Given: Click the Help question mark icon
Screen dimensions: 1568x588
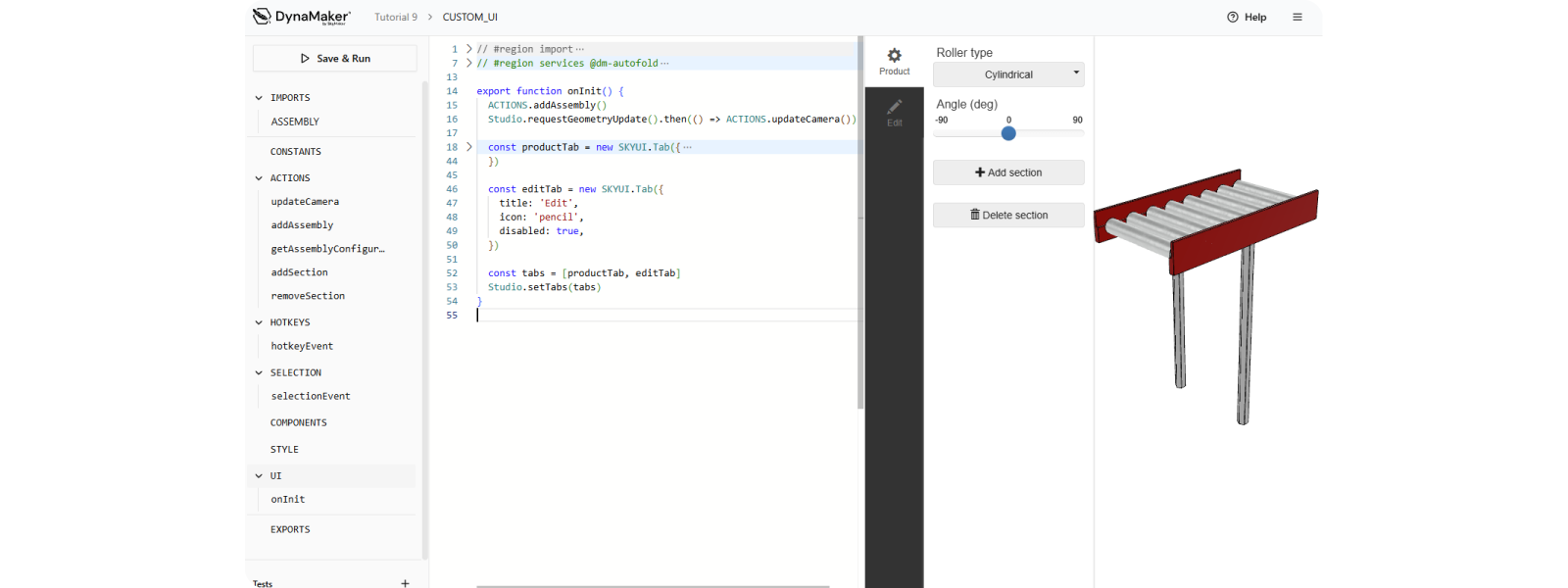Looking at the screenshot, I should [x=1233, y=17].
